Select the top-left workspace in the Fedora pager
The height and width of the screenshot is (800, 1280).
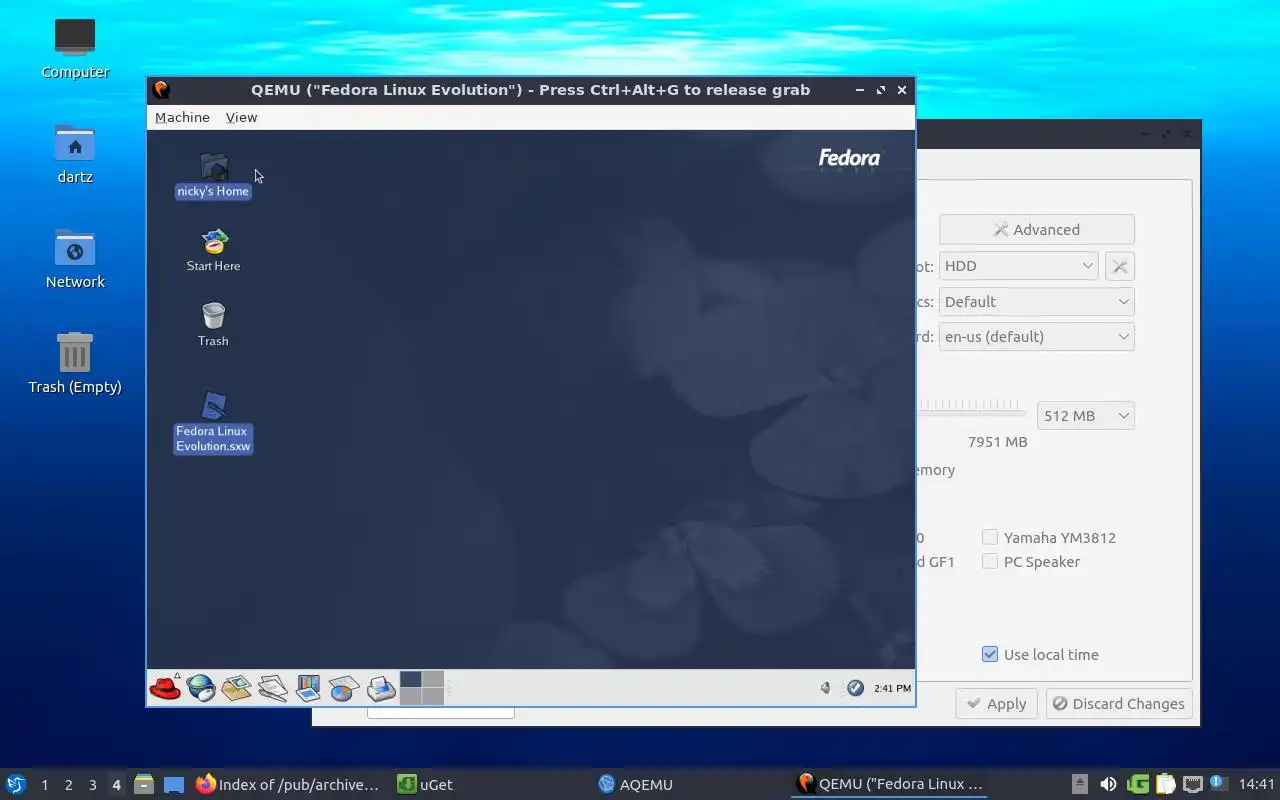410,679
